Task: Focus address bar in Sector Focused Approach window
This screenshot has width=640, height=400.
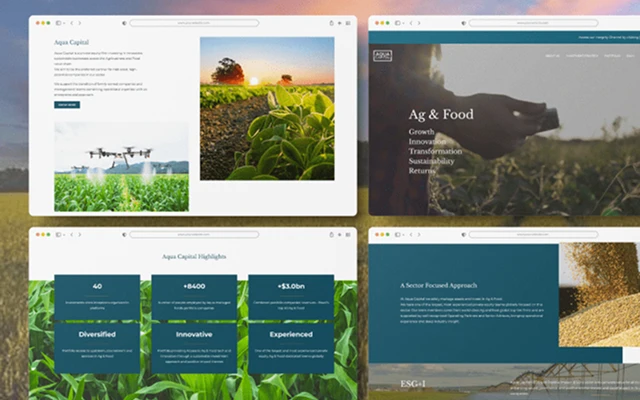Action: point(533,234)
